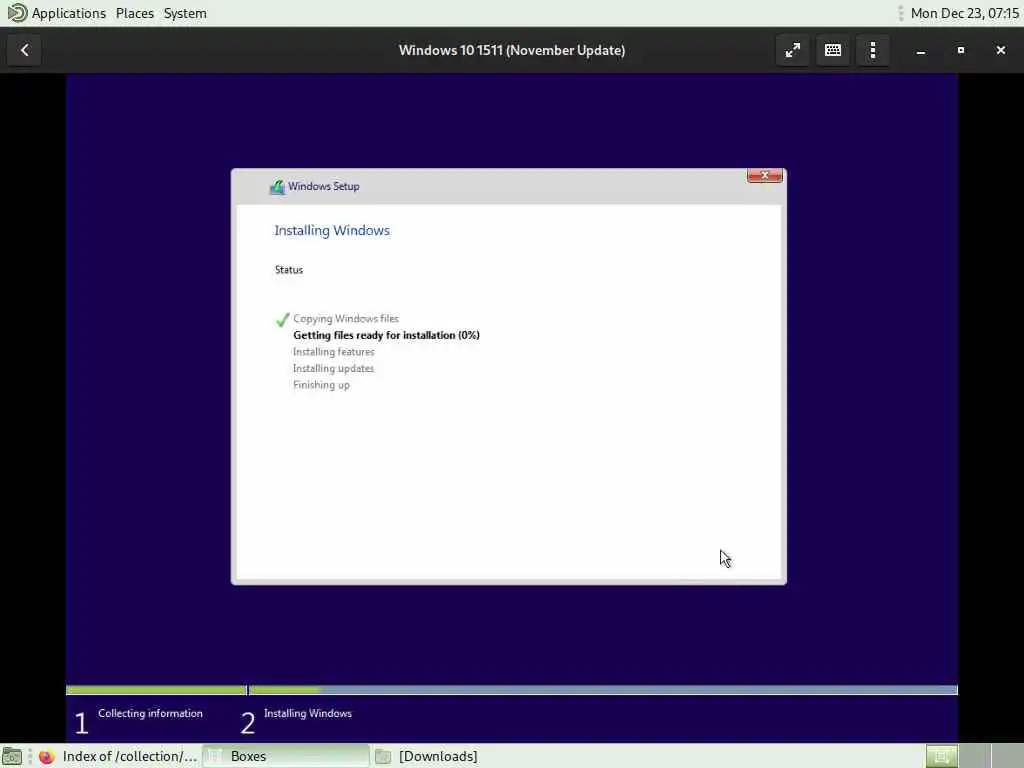
Task: Click the Windows Setup title icon
Action: 277,187
